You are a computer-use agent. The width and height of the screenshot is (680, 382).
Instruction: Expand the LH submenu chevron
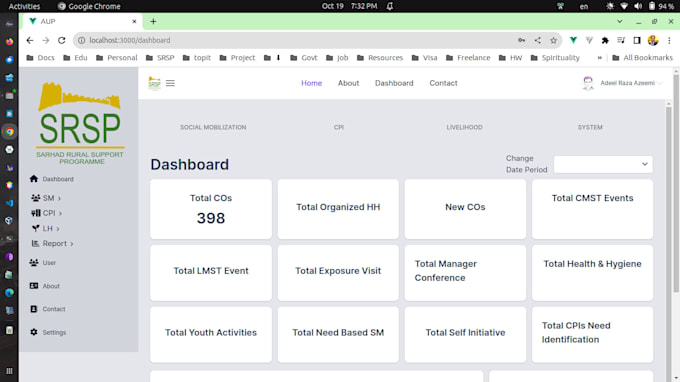pyautogui.click(x=58, y=229)
